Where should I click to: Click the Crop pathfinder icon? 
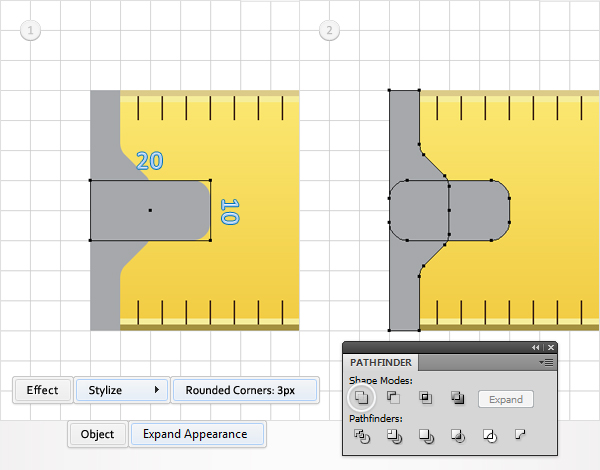coord(458,436)
